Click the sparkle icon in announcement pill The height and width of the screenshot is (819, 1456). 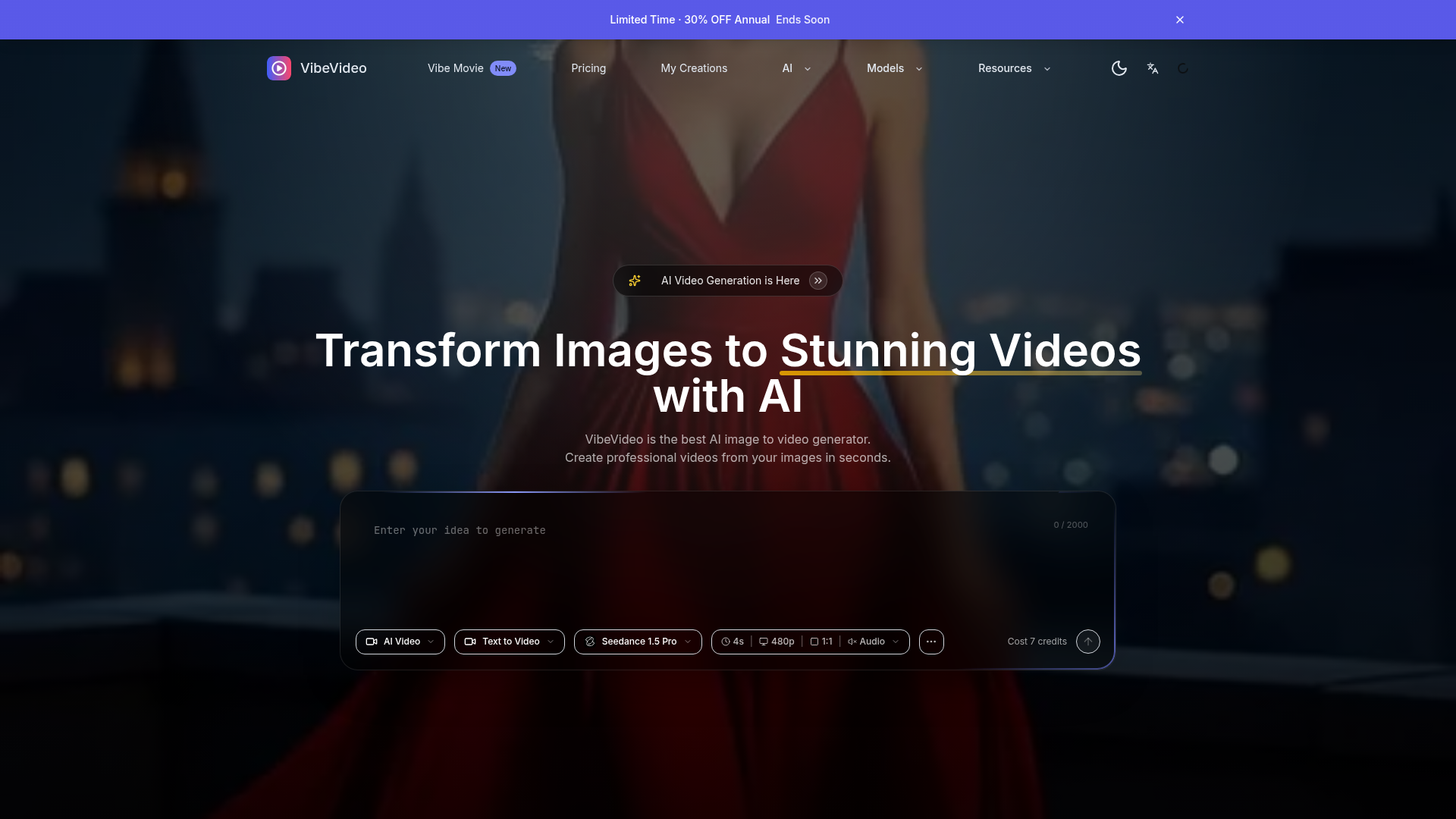coord(635,281)
